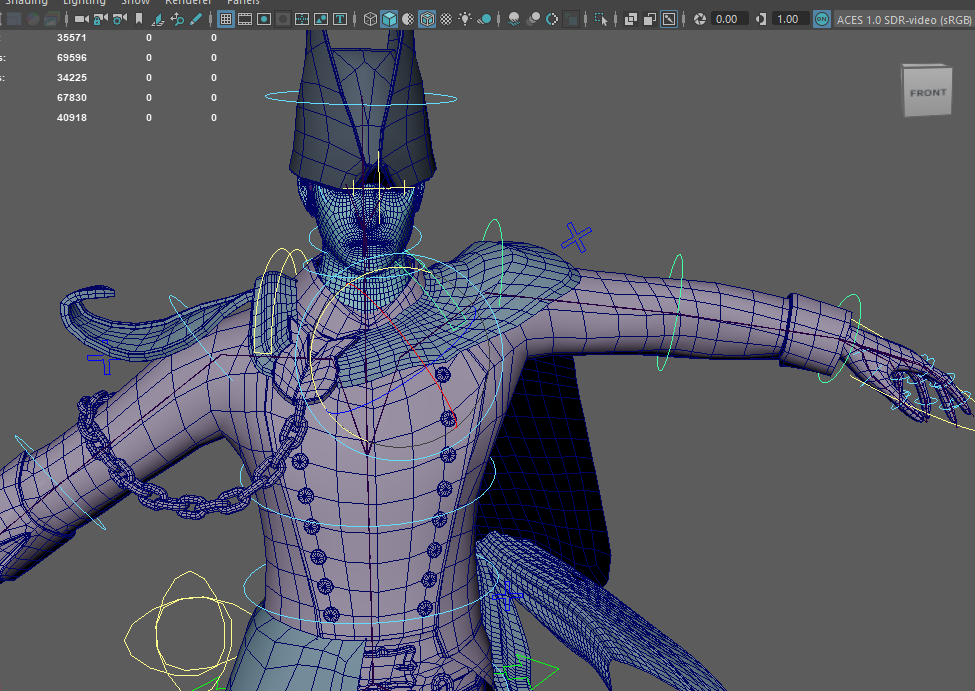
Task: Open the ACES 1.0 SDR-video view transform dropdown
Action: click(904, 19)
